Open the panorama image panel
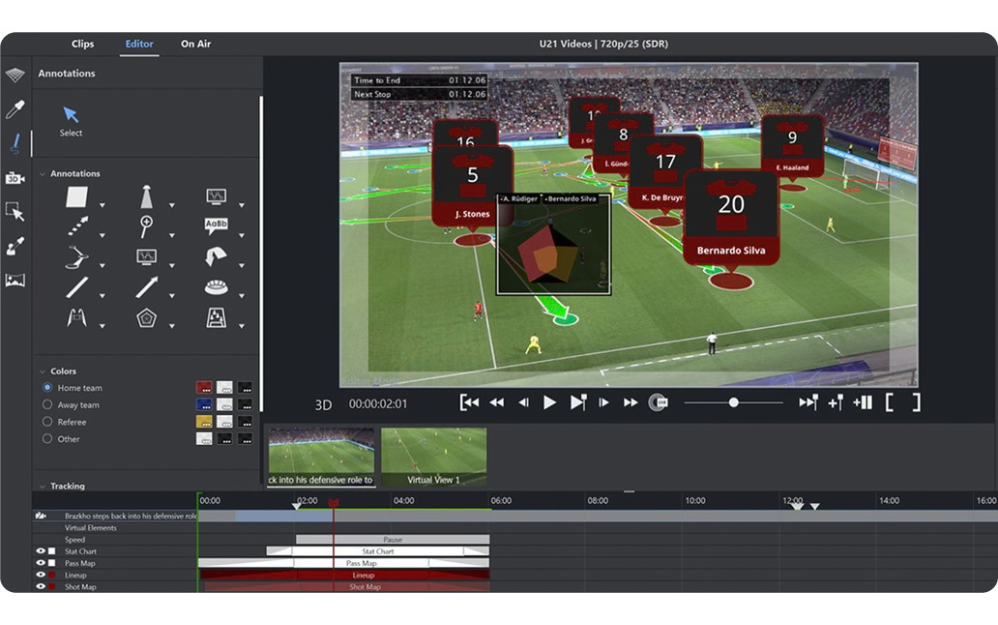The height and width of the screenshot is (625, 998). point(15,280)
